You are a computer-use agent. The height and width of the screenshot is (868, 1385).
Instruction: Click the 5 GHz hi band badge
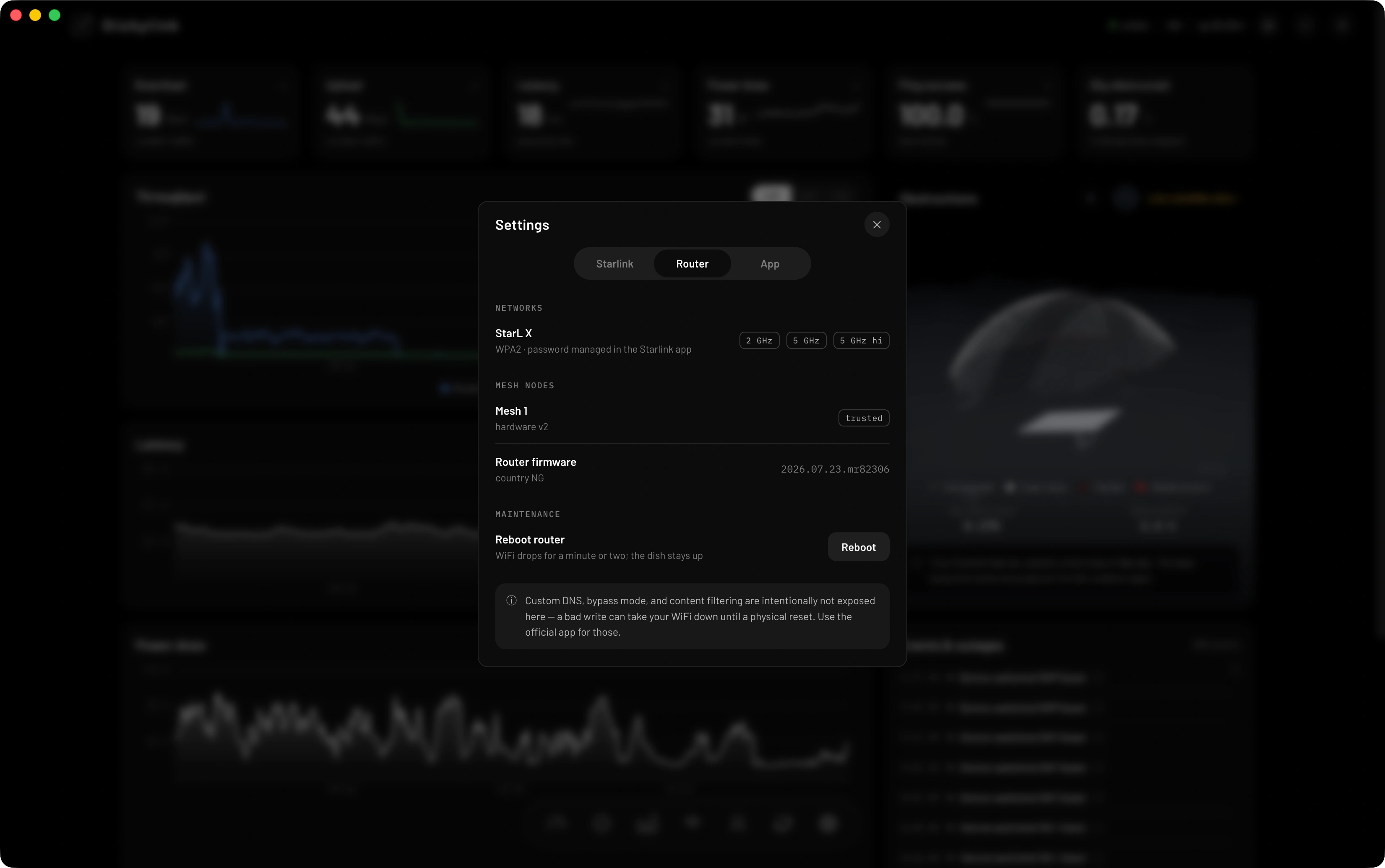(x=861, y=340)
